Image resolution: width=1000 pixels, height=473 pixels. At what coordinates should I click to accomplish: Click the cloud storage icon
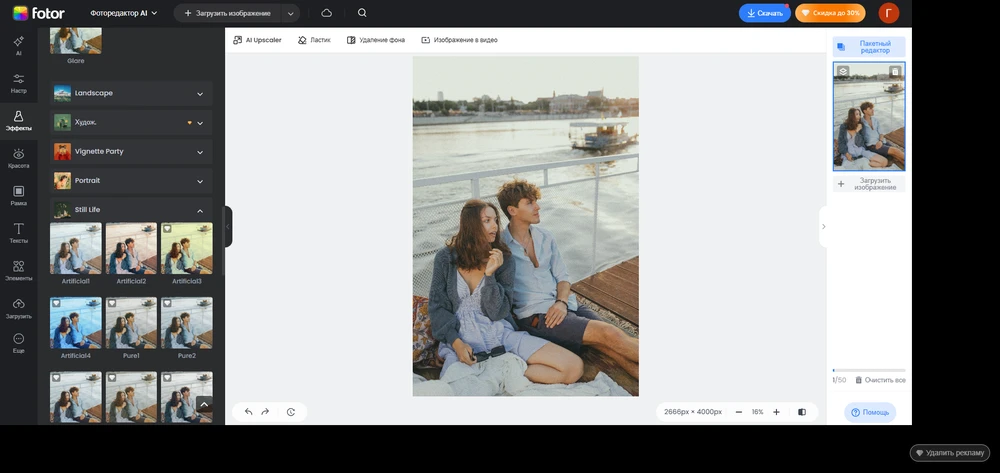327,13
